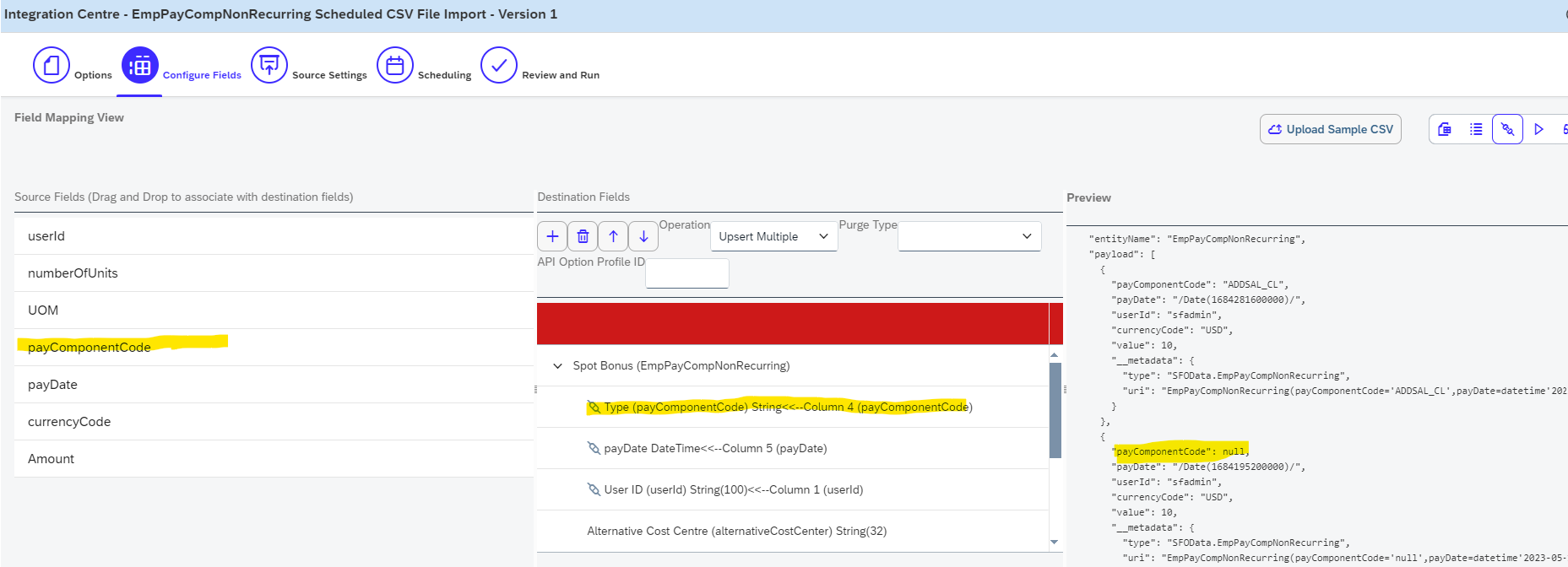Click the destination list scroll-up arrow
Screen dimensions: 1568x567
tap(1055, 355)
